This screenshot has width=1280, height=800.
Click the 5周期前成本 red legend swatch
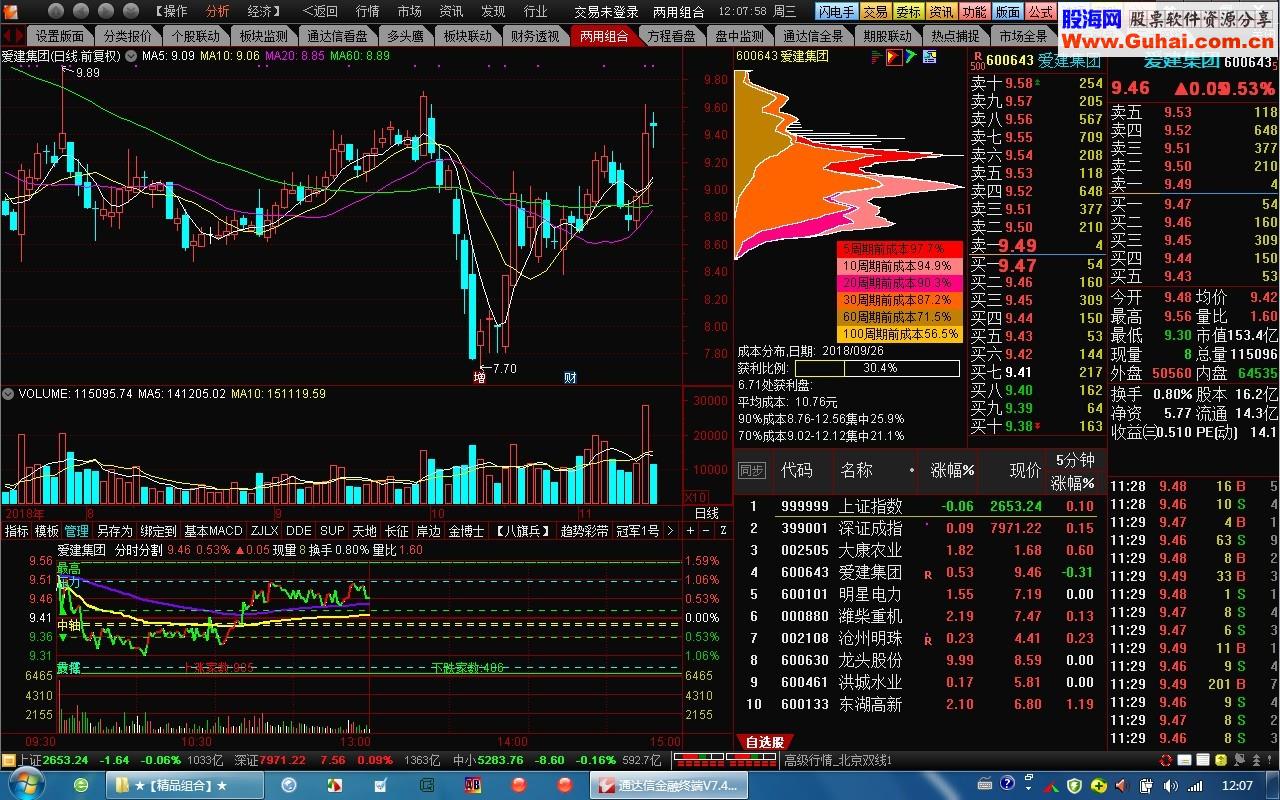900,248
